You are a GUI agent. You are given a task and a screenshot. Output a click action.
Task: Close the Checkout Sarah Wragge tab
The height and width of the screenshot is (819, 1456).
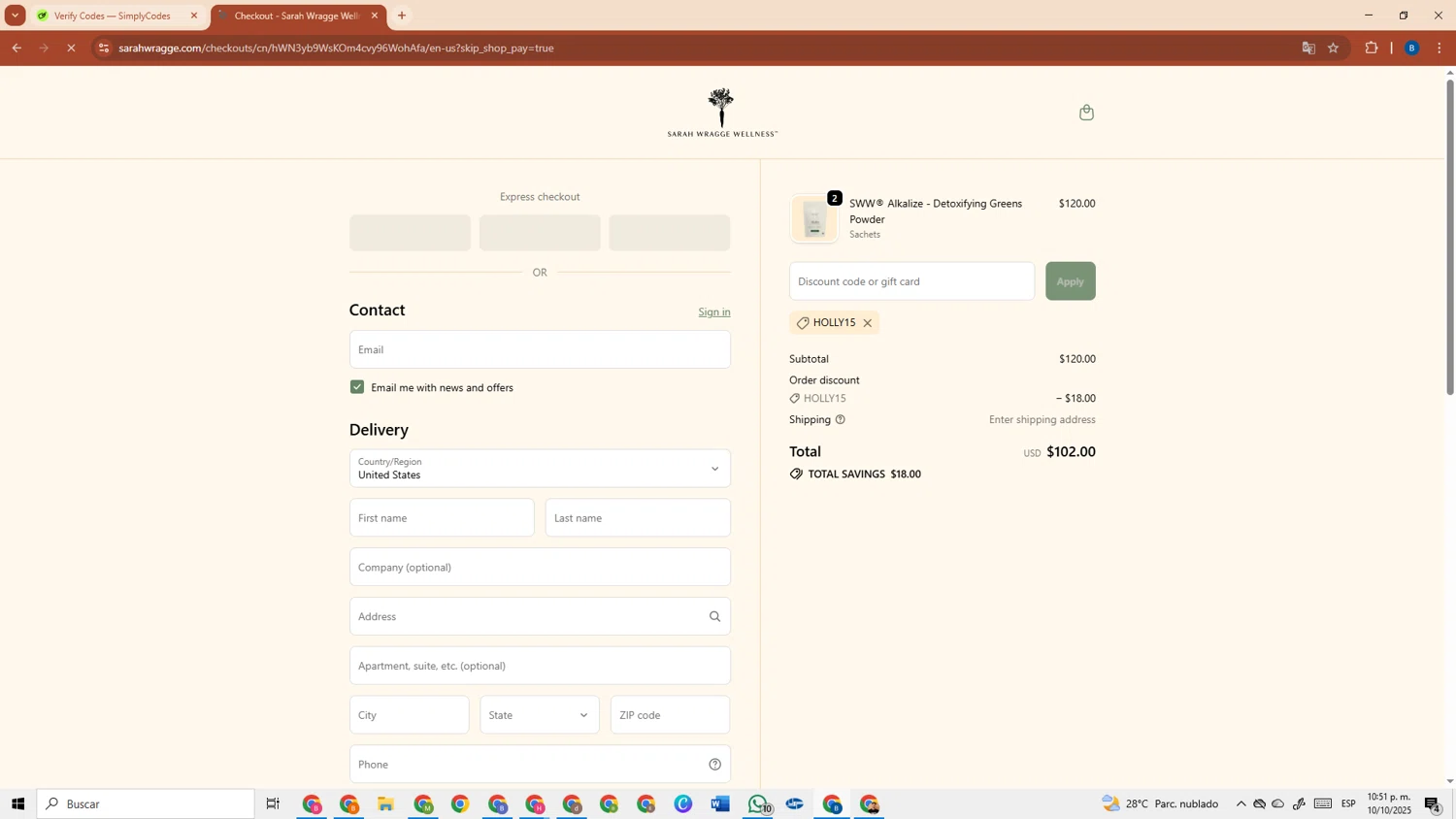pos(375,16)
